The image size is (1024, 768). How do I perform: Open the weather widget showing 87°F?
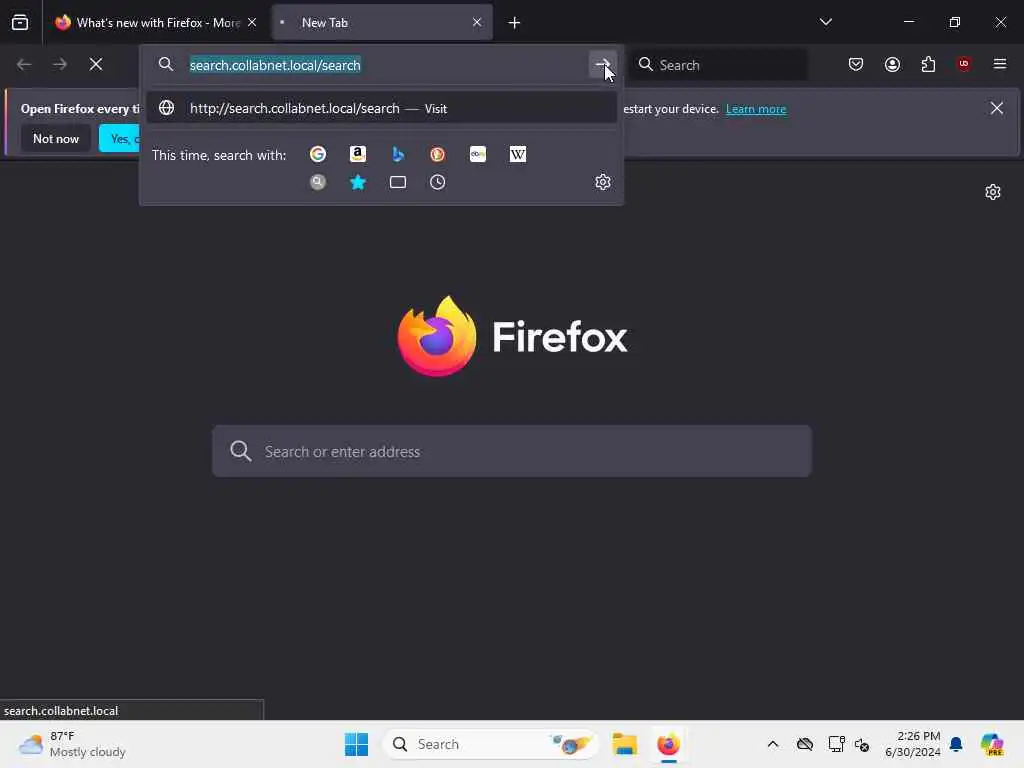point(72,744)
